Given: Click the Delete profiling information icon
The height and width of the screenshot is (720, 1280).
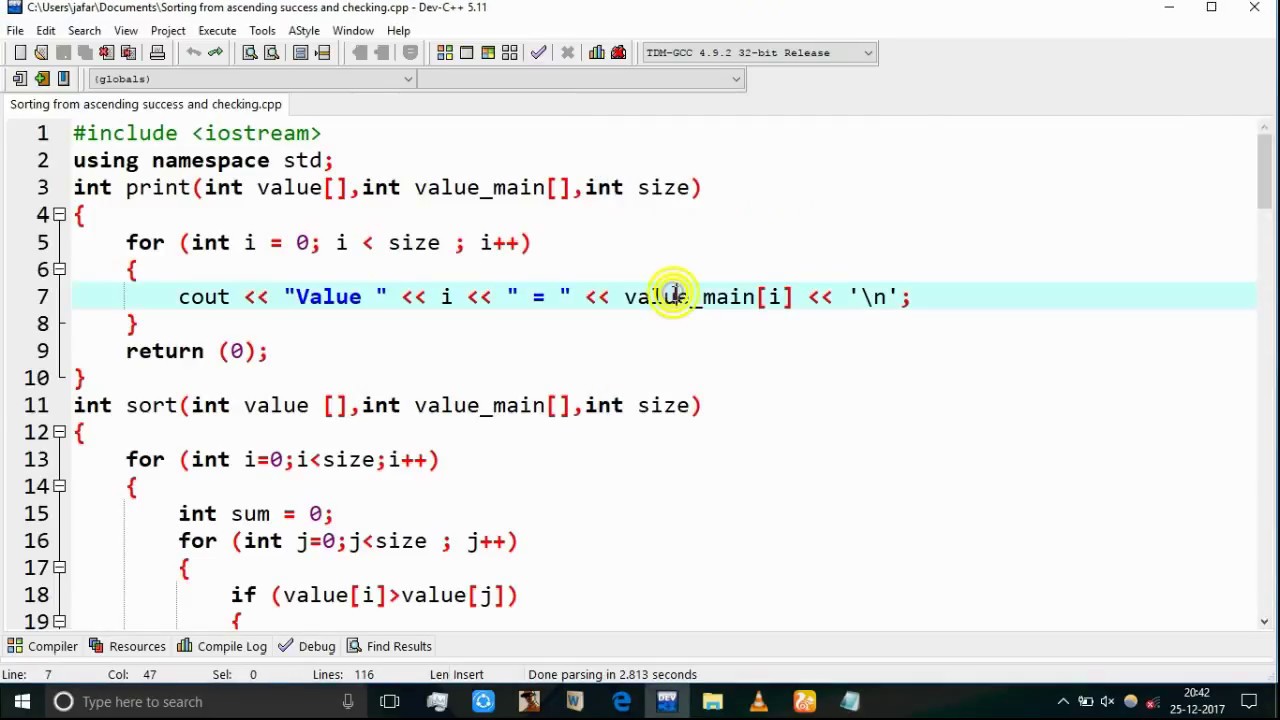Looking at the screenshot, I should (618, 53).
